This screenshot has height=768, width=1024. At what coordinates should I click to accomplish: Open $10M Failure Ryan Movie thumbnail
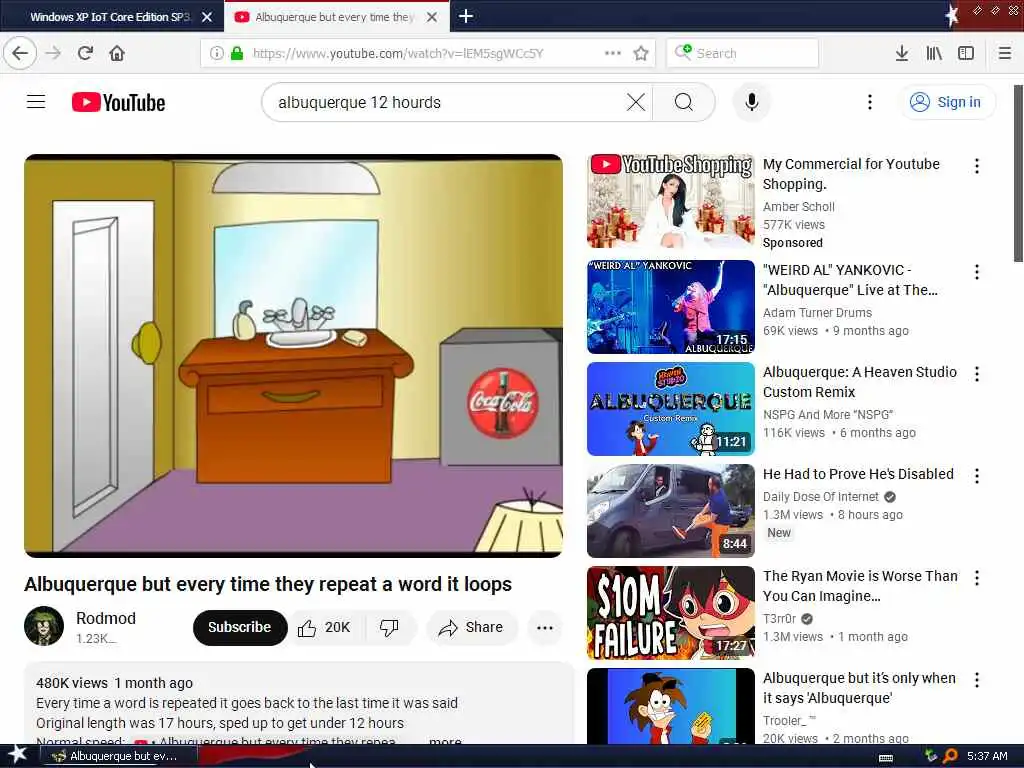tap(671, 613)
